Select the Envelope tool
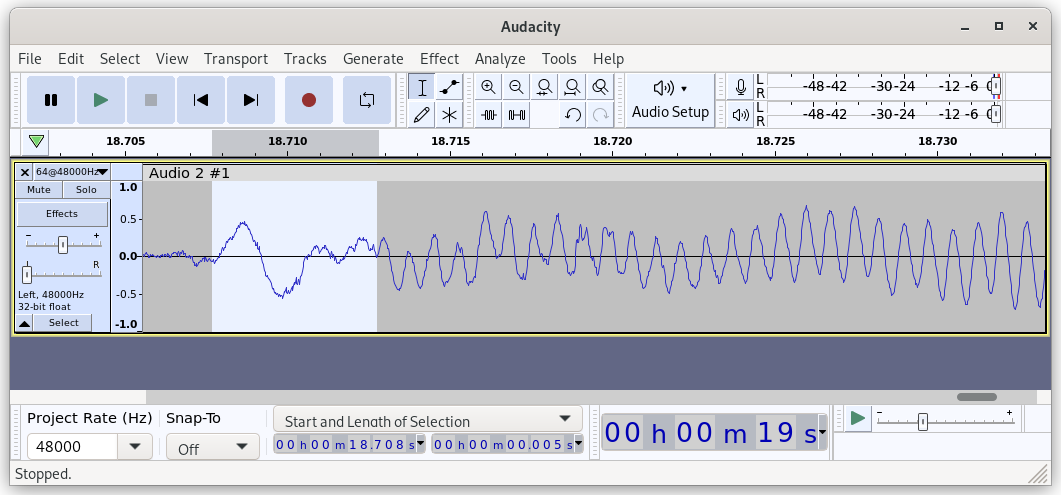 pyautogui.click(x=449, y=87)
